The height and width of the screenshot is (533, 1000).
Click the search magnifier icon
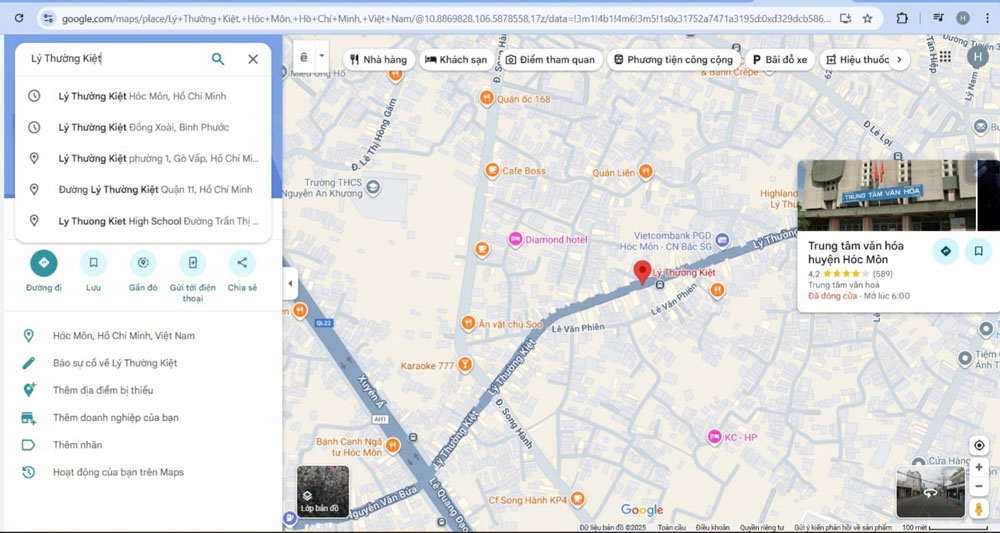[x=218, y=59]
